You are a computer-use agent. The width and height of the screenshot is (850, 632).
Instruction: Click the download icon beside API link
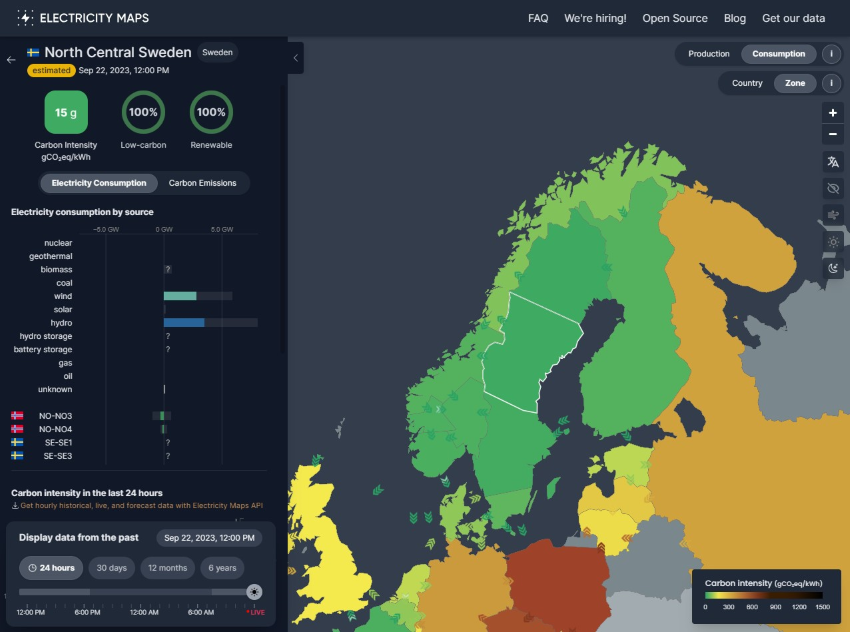tap(15, 505)
